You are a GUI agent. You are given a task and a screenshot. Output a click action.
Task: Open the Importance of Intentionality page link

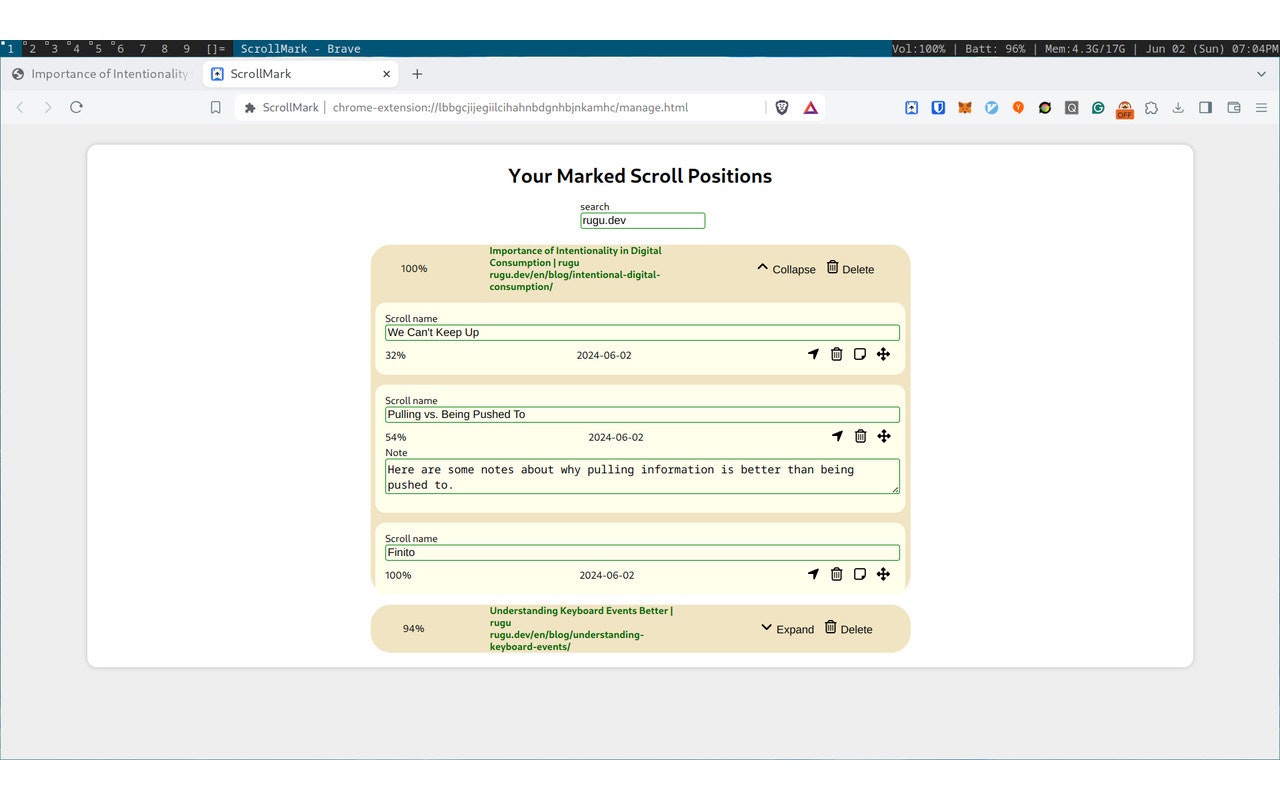575,269
